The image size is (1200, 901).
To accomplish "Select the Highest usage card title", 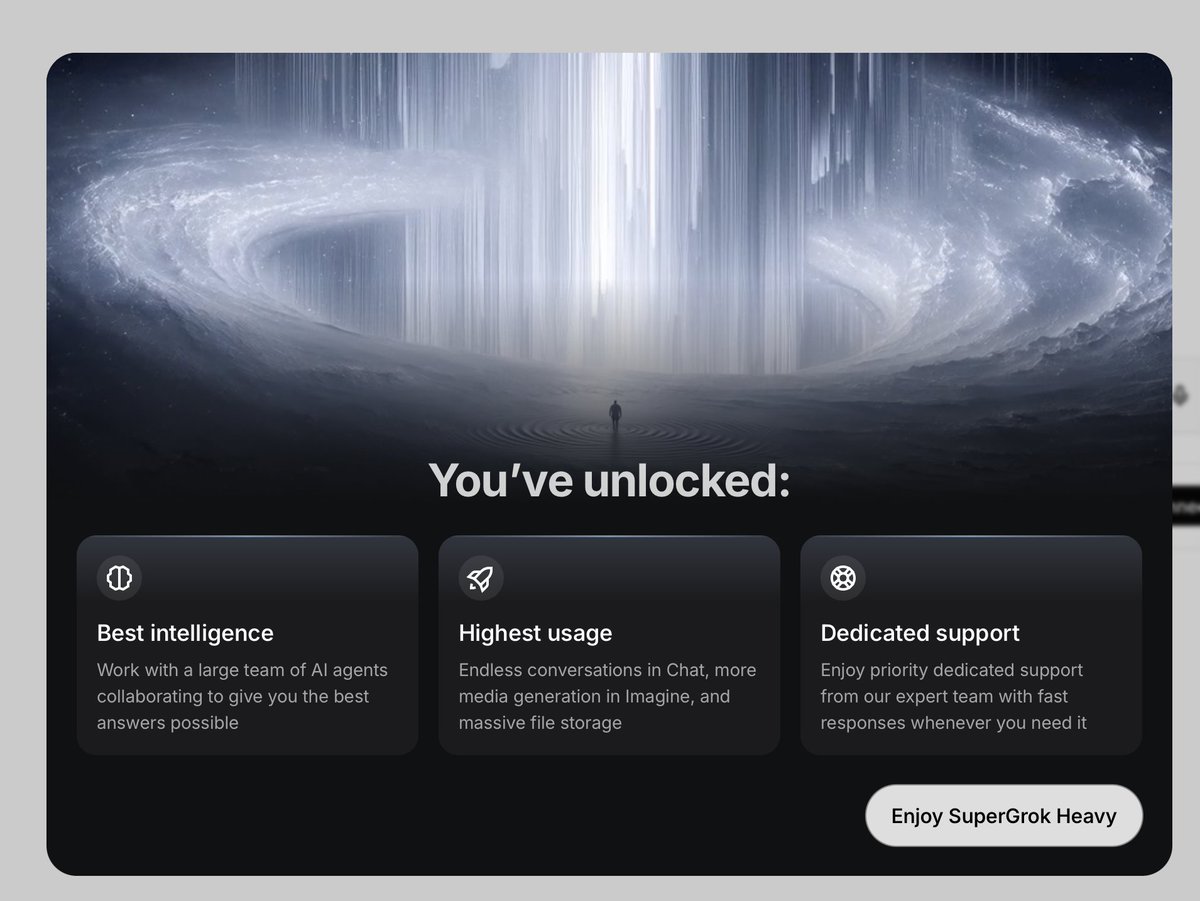I will [x=535, y=633].
